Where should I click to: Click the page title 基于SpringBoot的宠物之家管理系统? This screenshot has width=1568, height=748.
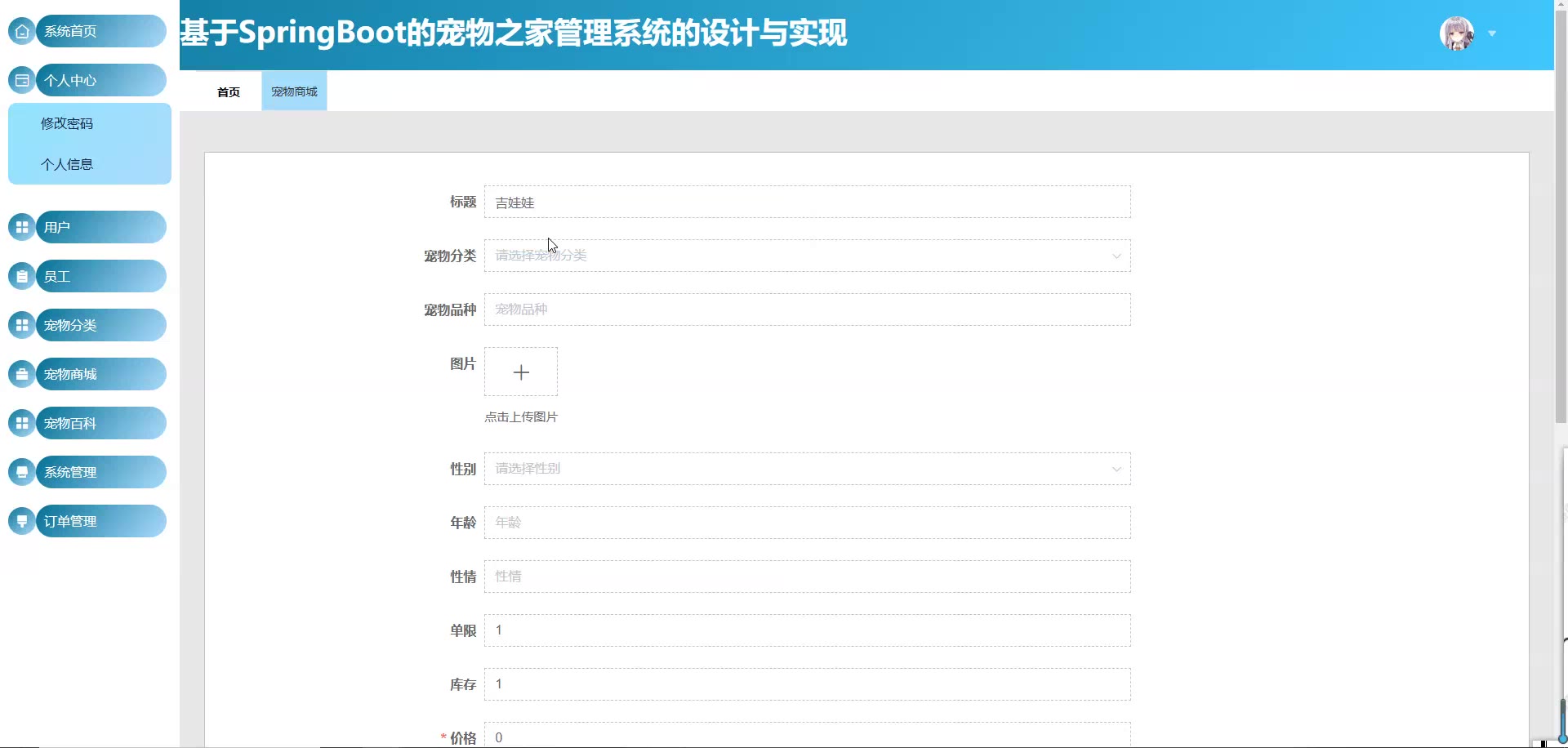[514, 33]
